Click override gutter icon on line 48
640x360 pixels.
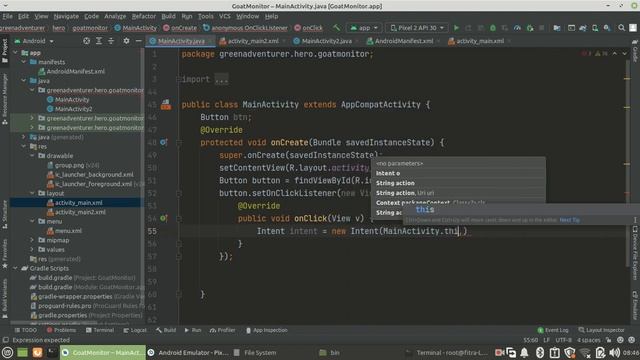click(x=163, y=142)
